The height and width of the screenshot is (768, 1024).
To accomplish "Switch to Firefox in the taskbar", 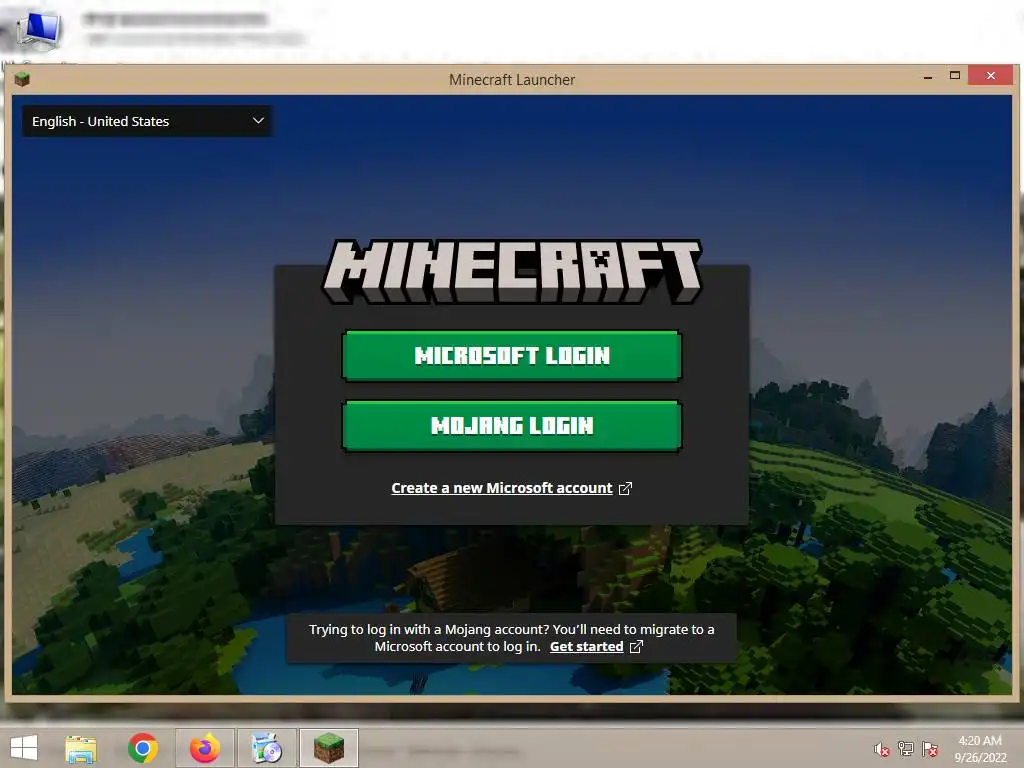I will (204, 748).
